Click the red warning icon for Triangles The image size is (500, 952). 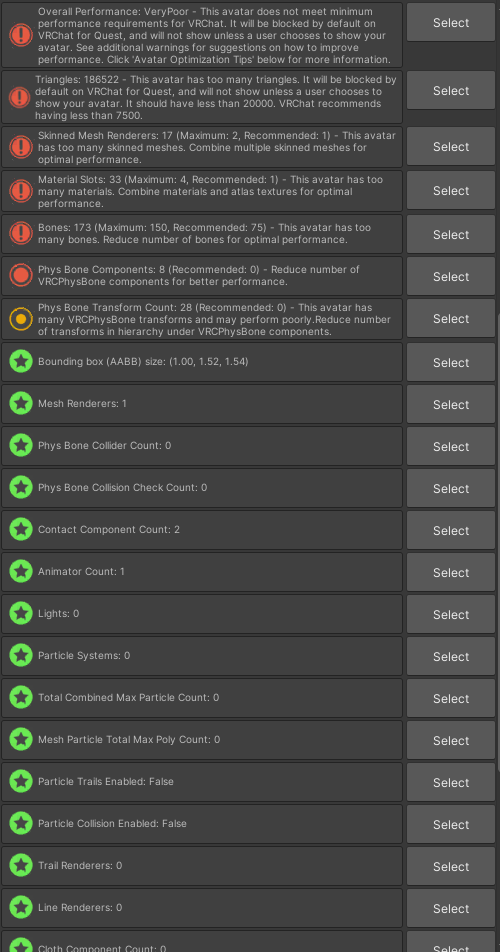coord(20,97)
